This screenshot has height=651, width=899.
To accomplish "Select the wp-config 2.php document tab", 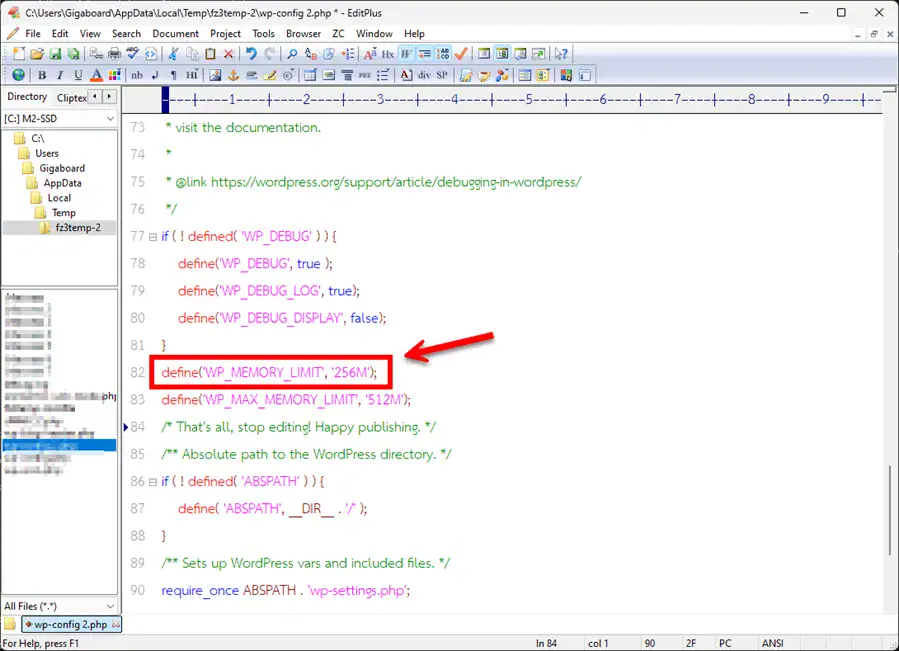I will [x=71, y=624].
